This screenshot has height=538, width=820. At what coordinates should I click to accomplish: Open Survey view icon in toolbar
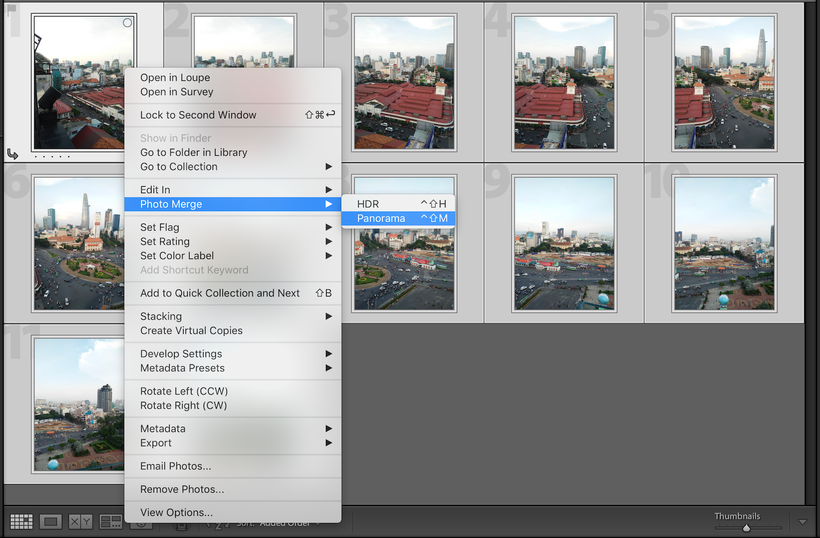click(x=110, y=522)
